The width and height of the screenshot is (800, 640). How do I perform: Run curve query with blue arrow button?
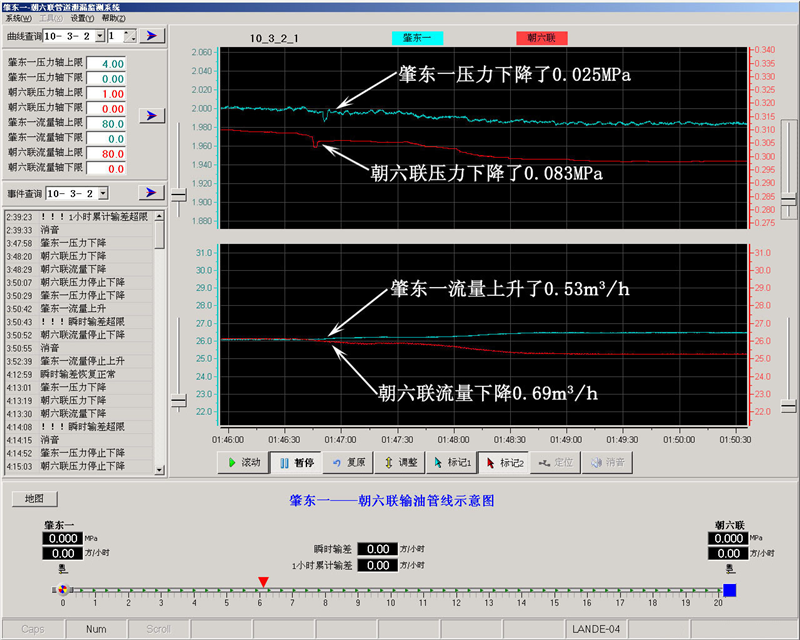click(x=152, y=36)
